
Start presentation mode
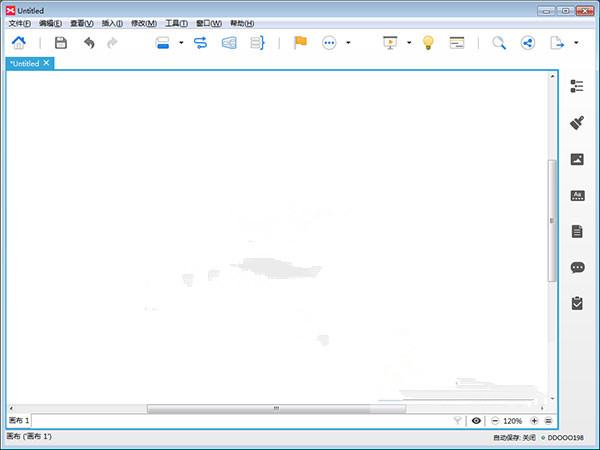390,42
